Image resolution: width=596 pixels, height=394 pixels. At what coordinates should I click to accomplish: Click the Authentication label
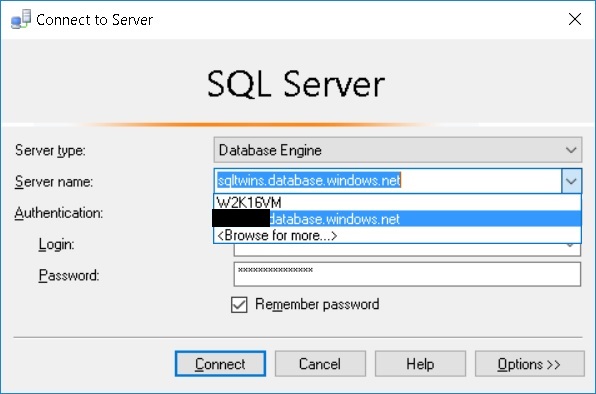click(59, 213)
